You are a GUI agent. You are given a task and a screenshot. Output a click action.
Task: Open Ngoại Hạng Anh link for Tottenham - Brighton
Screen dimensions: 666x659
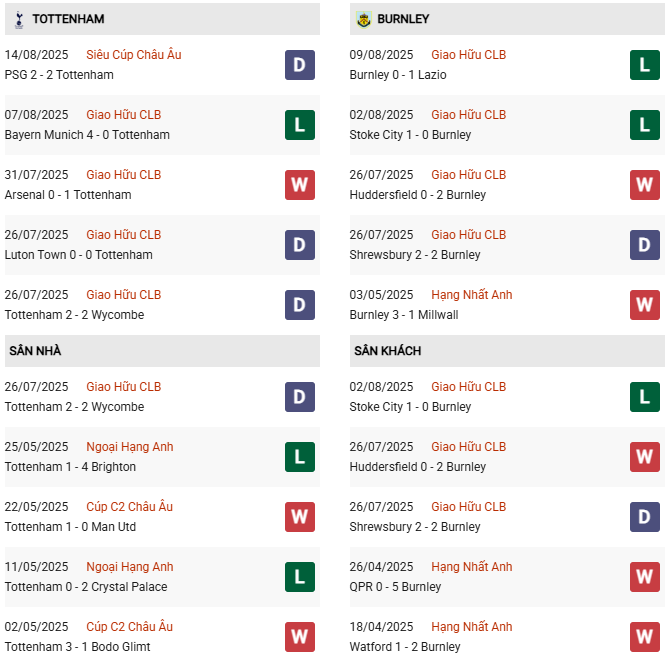[130, 447]
